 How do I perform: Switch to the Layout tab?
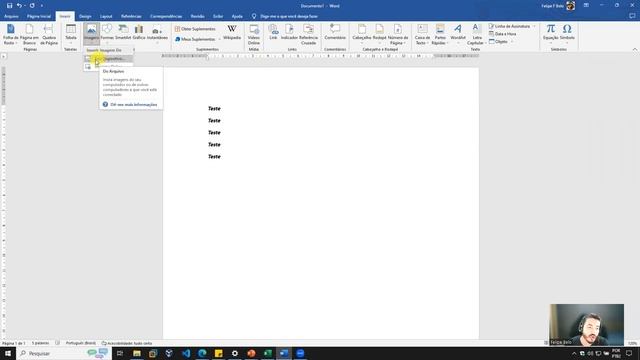pos(106,16)
